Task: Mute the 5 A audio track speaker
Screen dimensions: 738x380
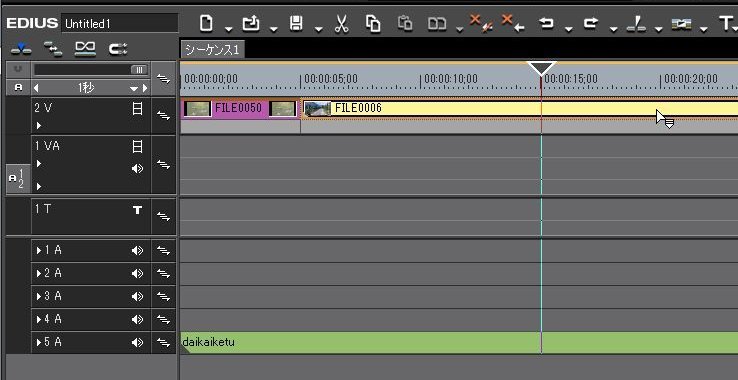Action: 137,343
